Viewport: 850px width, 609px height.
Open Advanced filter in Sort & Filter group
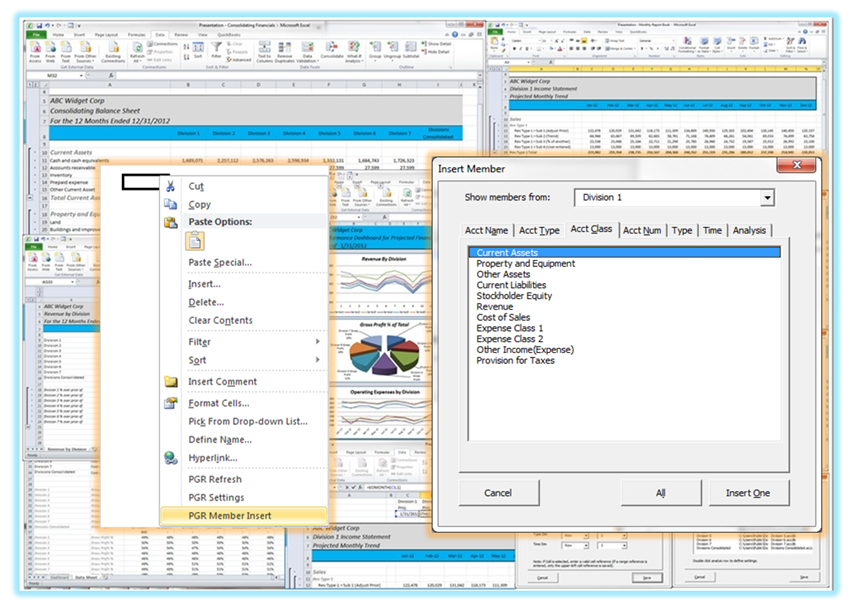(x=239, y=60)
